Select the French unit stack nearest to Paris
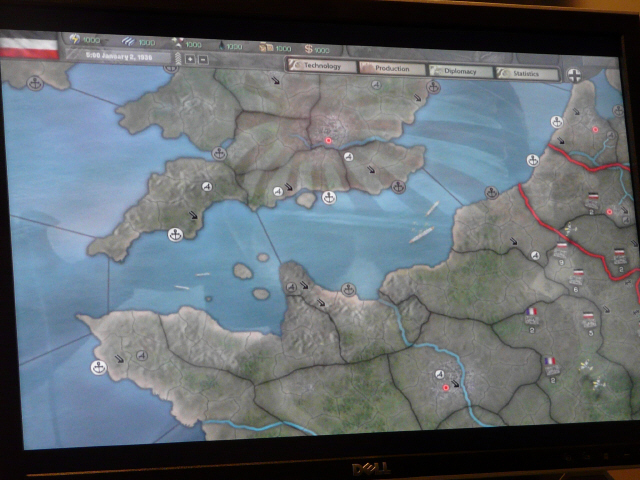 click(551, 369)
